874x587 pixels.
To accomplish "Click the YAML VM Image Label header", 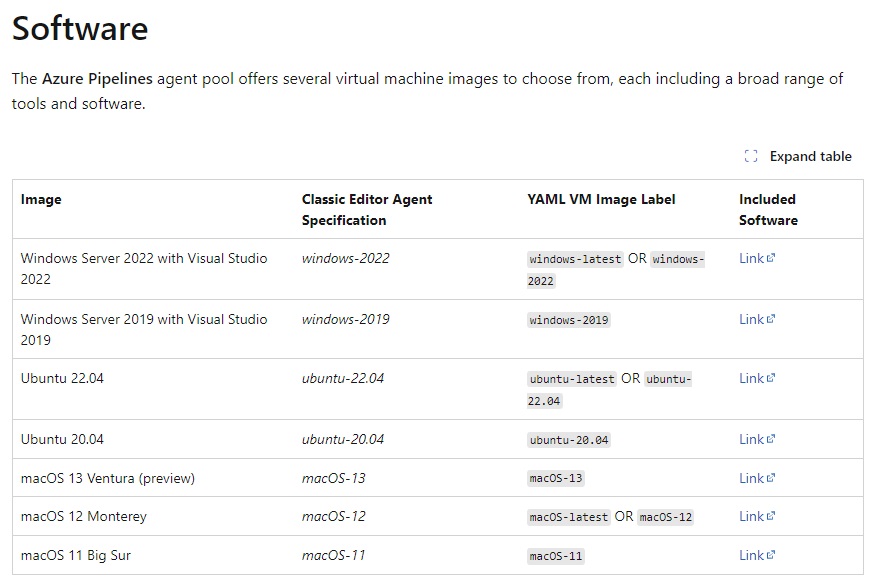I will [x=601, y=200].
